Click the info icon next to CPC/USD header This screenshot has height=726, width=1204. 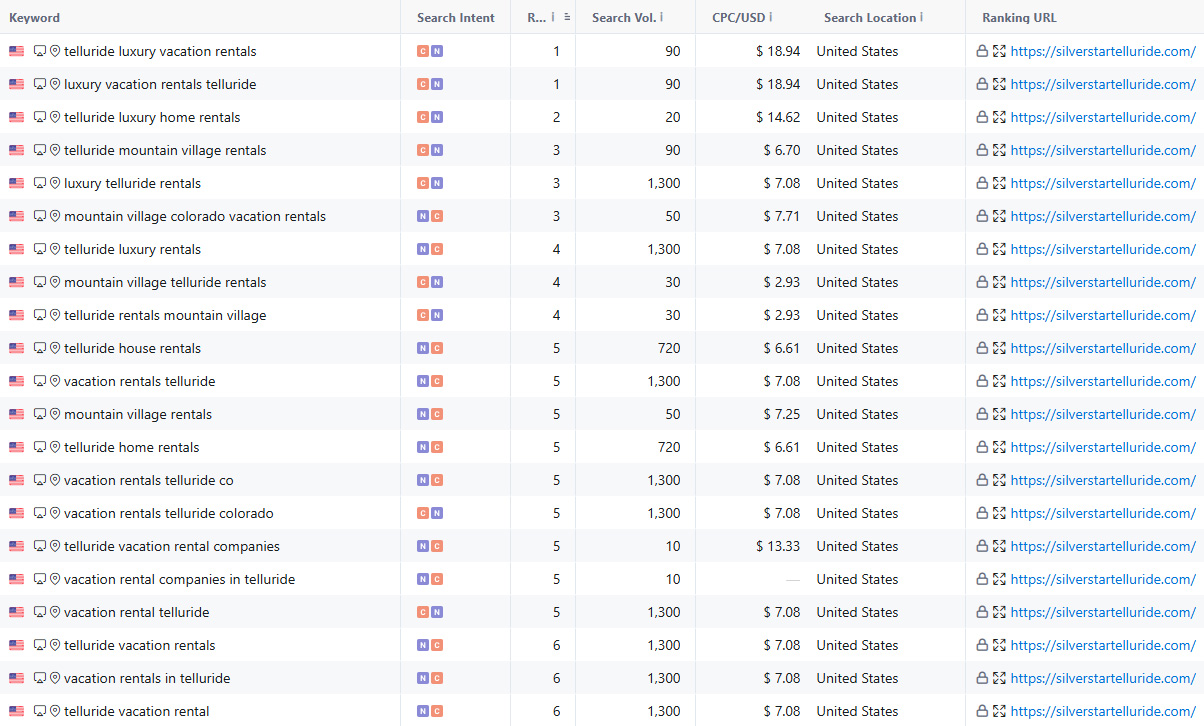(770, 17)
